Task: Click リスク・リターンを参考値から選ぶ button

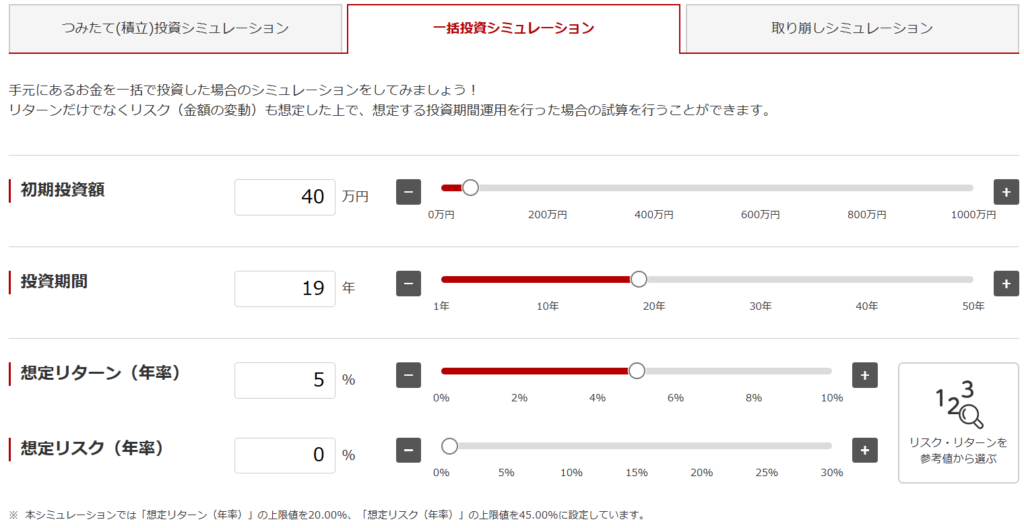Action: (958, 422)
